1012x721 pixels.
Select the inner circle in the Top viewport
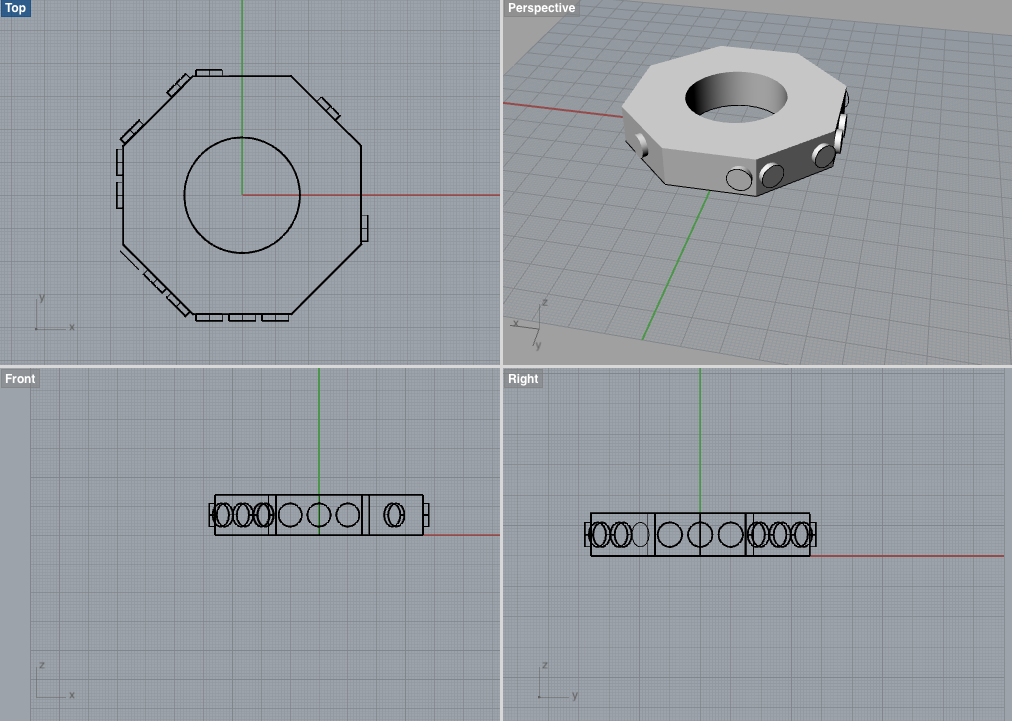[242, 195]
